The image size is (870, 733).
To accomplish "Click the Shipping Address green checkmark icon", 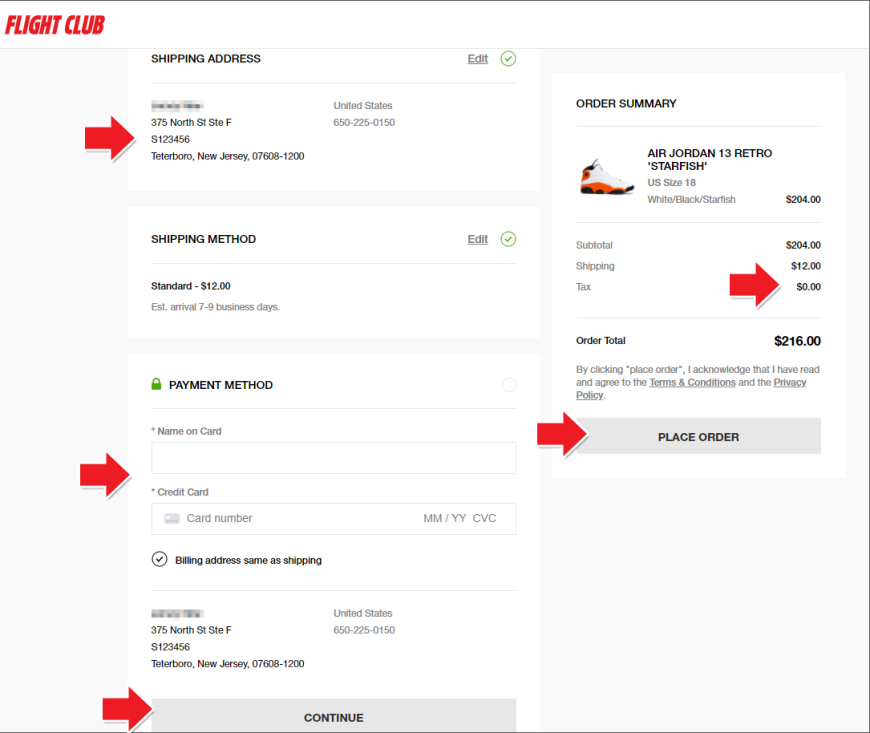I will [508, 58].
